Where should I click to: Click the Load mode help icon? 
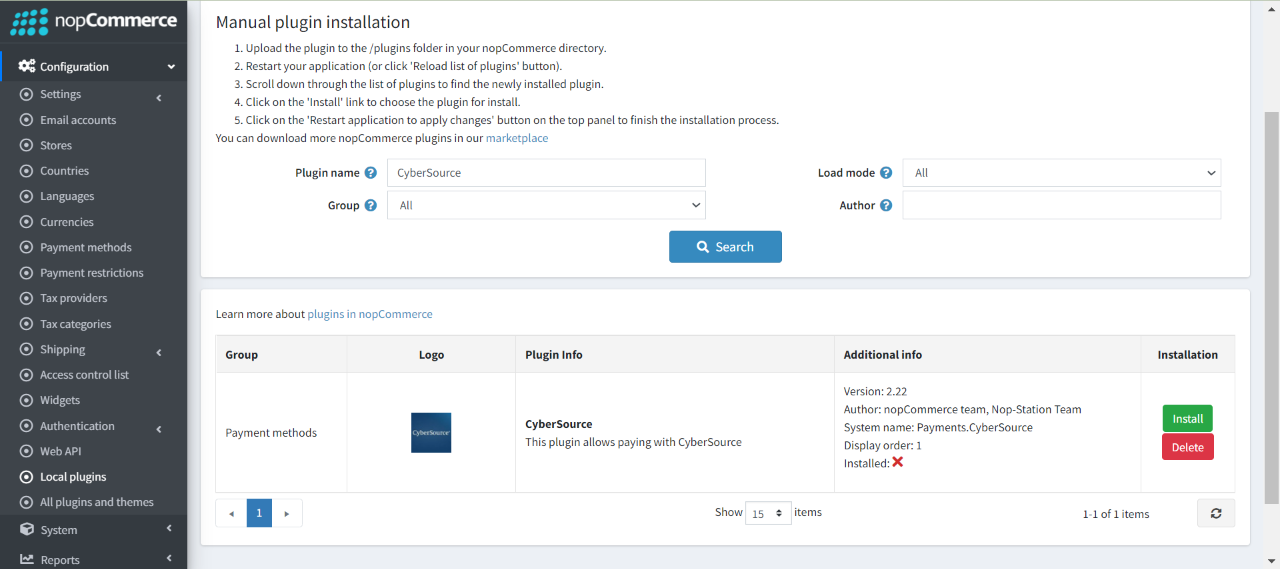coord(886,173)
